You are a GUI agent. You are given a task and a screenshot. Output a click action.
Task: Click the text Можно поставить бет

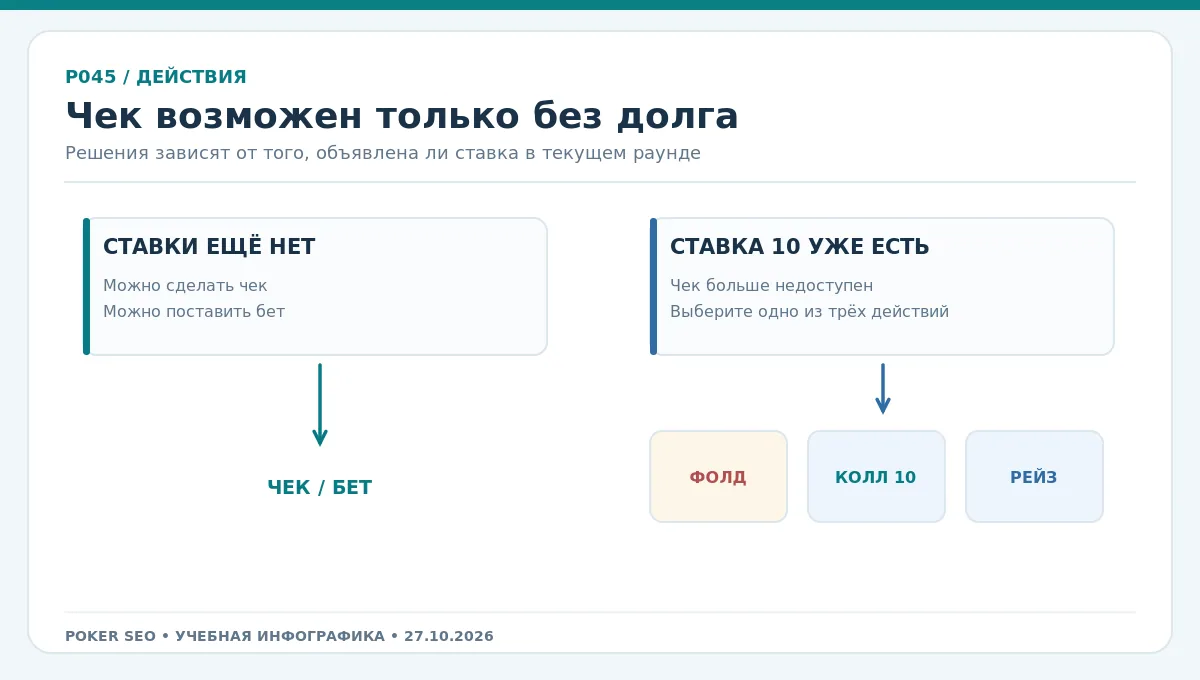[194, 312]
